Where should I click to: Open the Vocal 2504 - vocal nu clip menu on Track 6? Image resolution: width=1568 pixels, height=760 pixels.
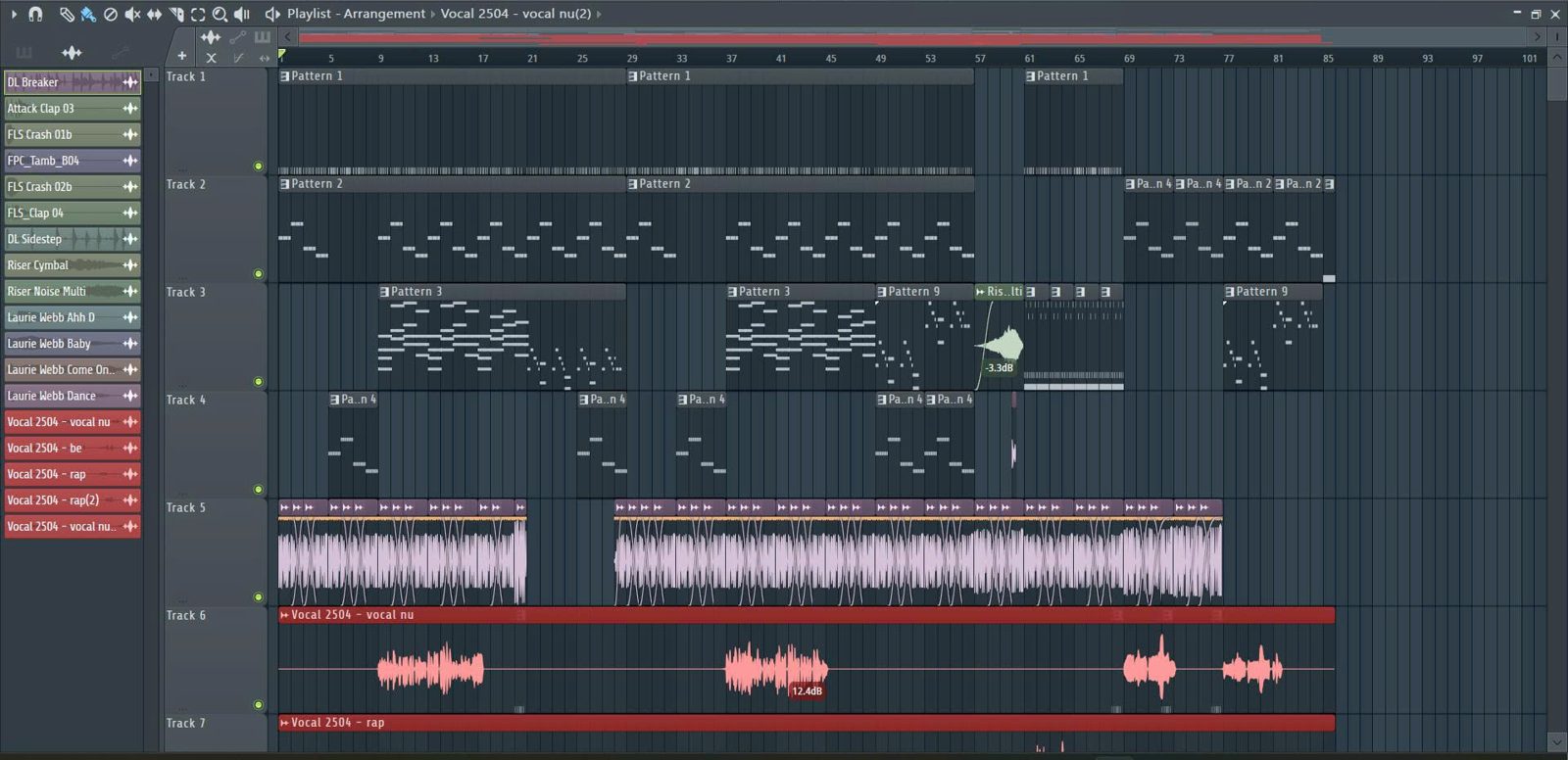(x=285, y=615)
